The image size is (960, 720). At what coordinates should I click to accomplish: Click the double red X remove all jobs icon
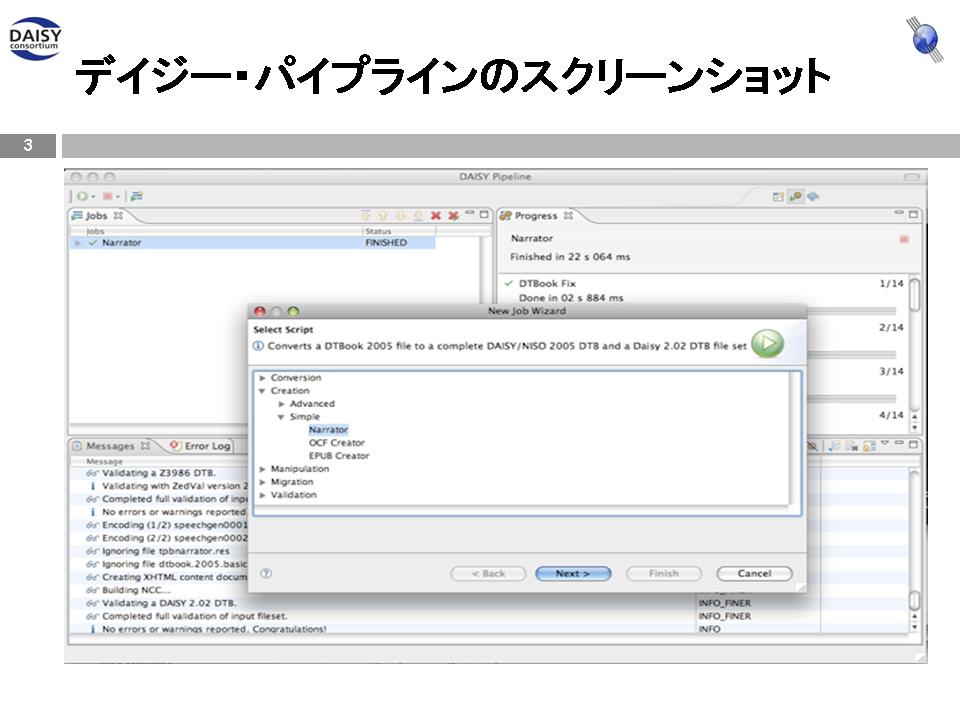point(453,216)
